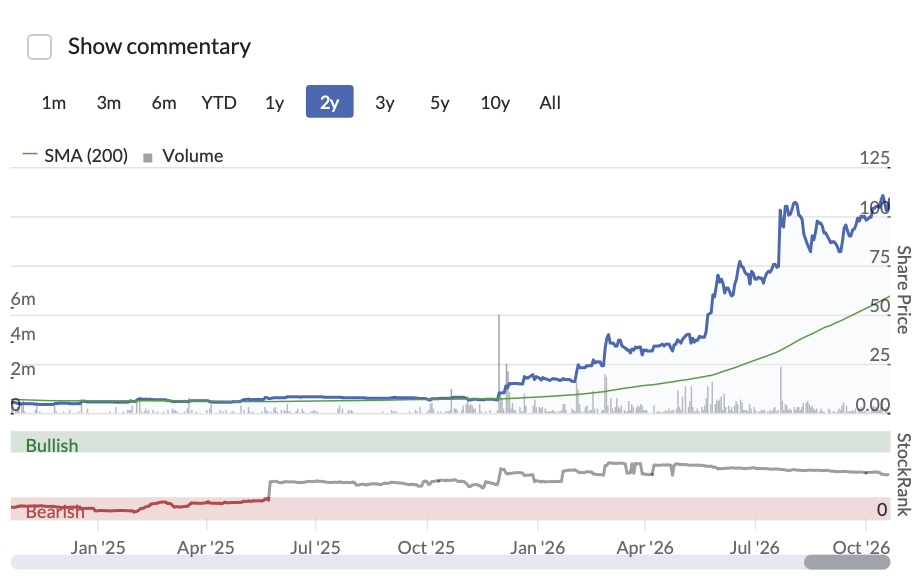Click the active 2y range button
Viewport: 924px width, 584px height.
coord(329,102)
